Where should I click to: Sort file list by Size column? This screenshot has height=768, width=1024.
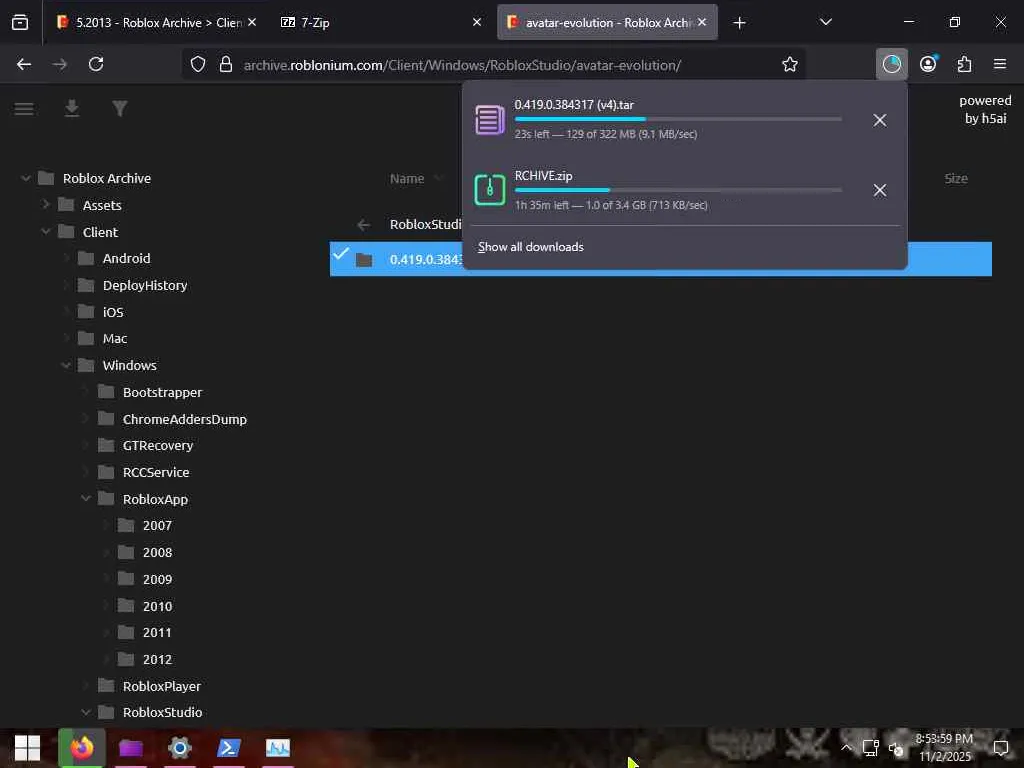[x=956, y=178]
